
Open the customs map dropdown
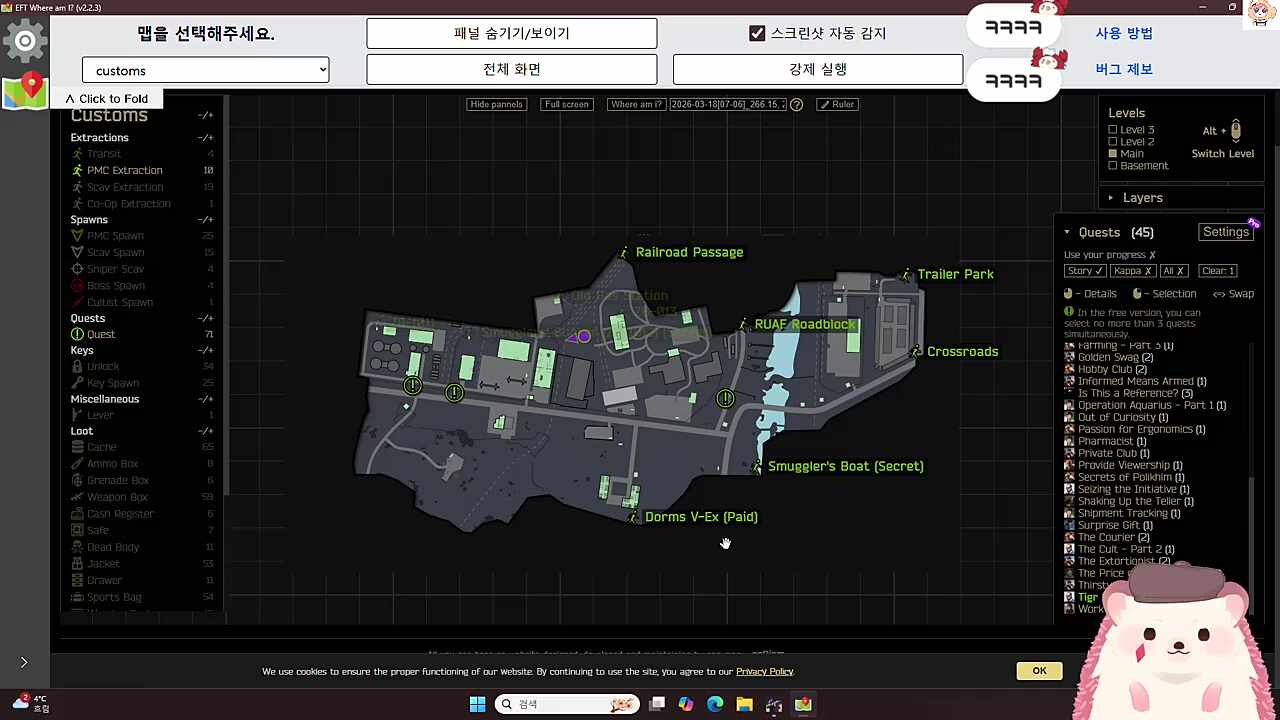206,70
